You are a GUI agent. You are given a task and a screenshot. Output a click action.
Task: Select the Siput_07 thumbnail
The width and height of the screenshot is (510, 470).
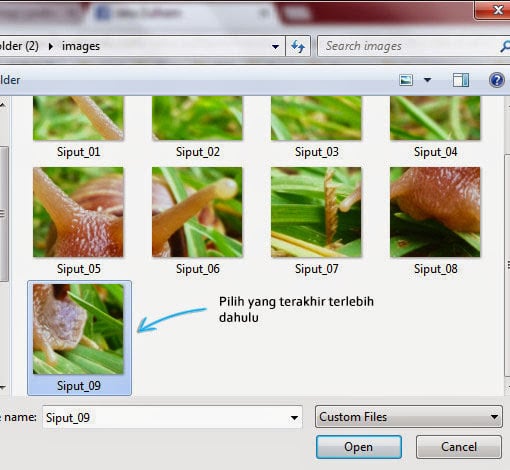pos(316,212)
